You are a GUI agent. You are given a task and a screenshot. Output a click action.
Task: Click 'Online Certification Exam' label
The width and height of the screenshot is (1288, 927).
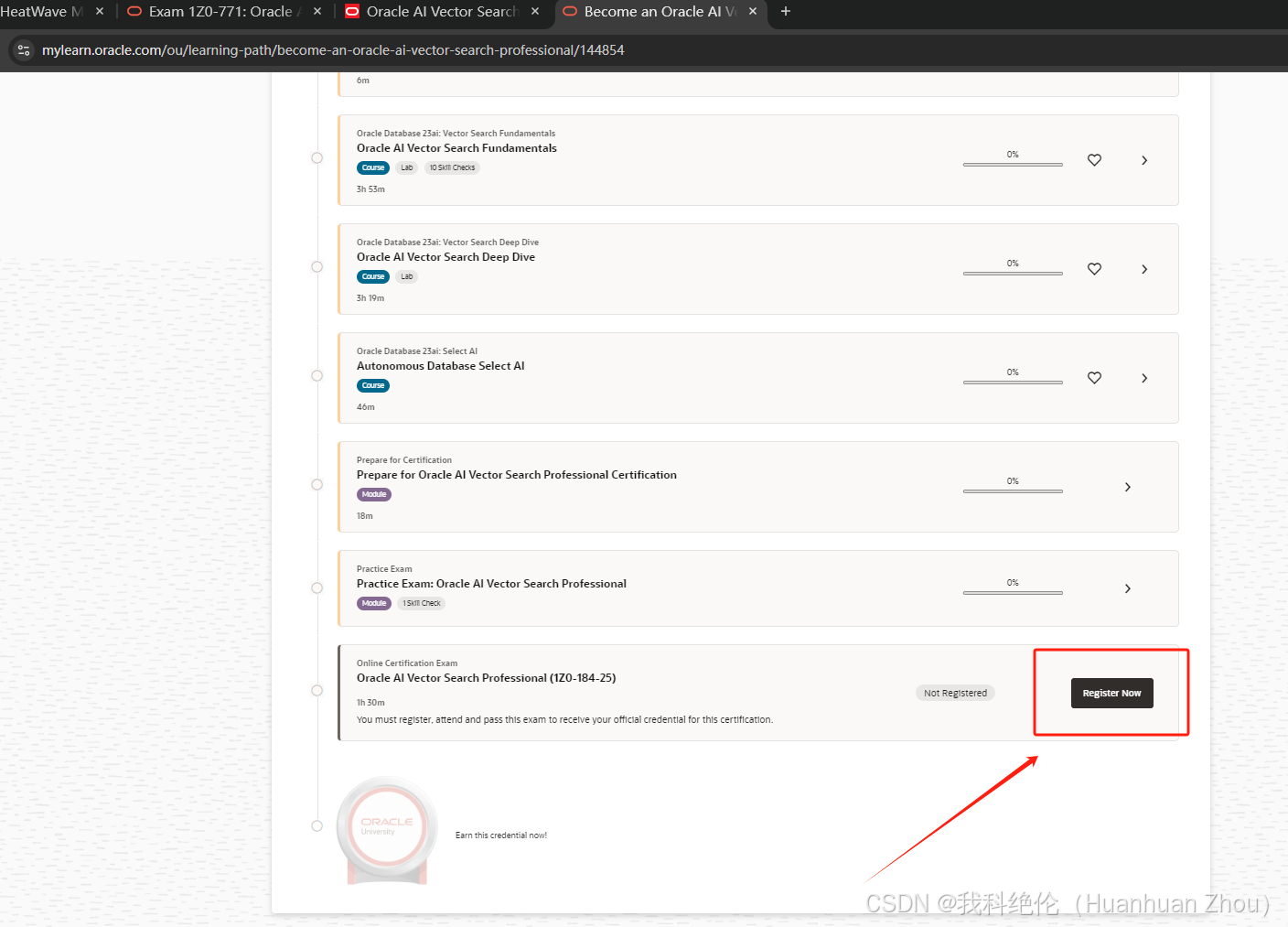pos(407,663)
